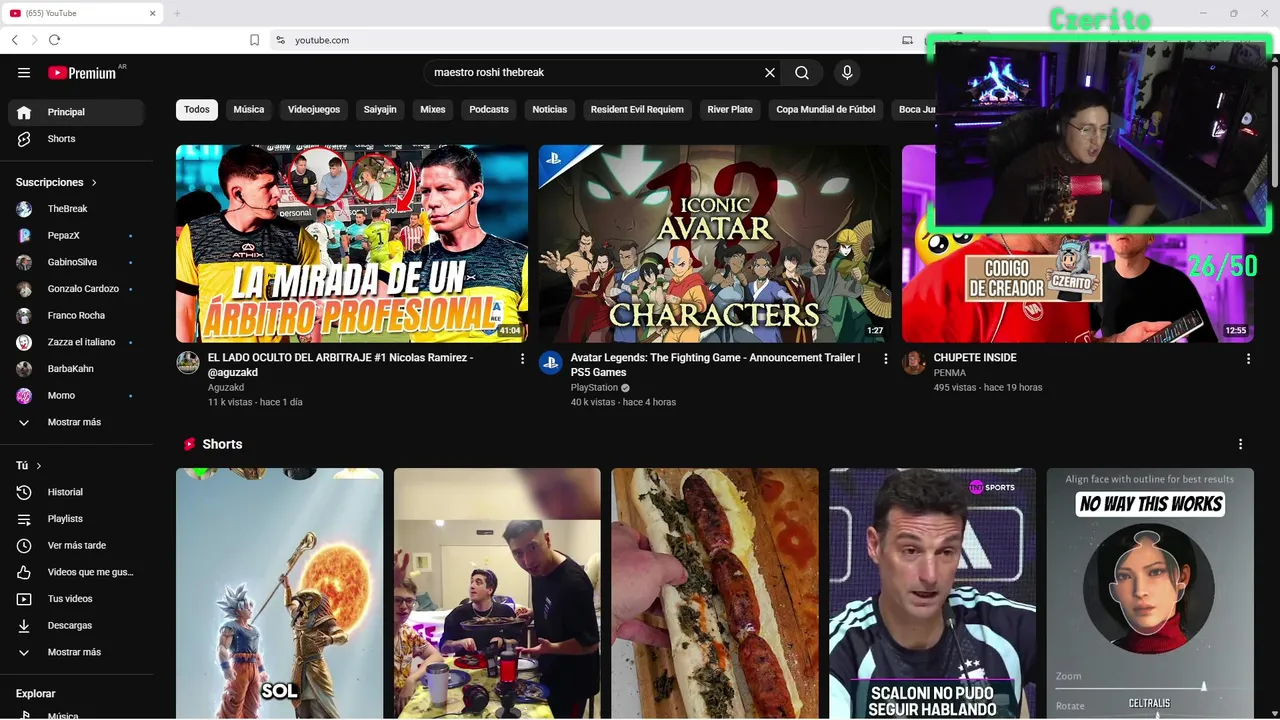Click the magnifier search button
The image size is (1280, 720).
point(802,72)
